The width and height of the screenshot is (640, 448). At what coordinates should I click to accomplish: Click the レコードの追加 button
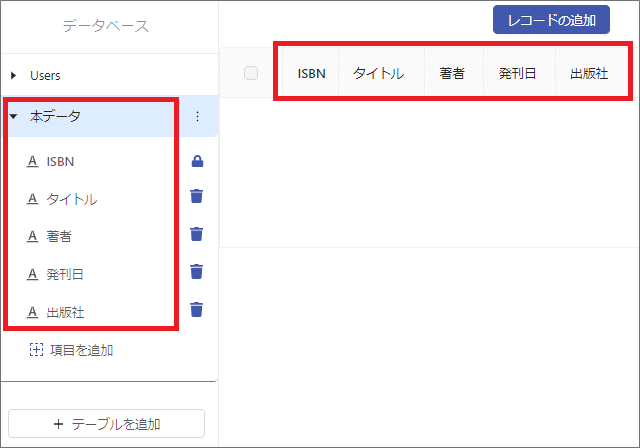551,20
